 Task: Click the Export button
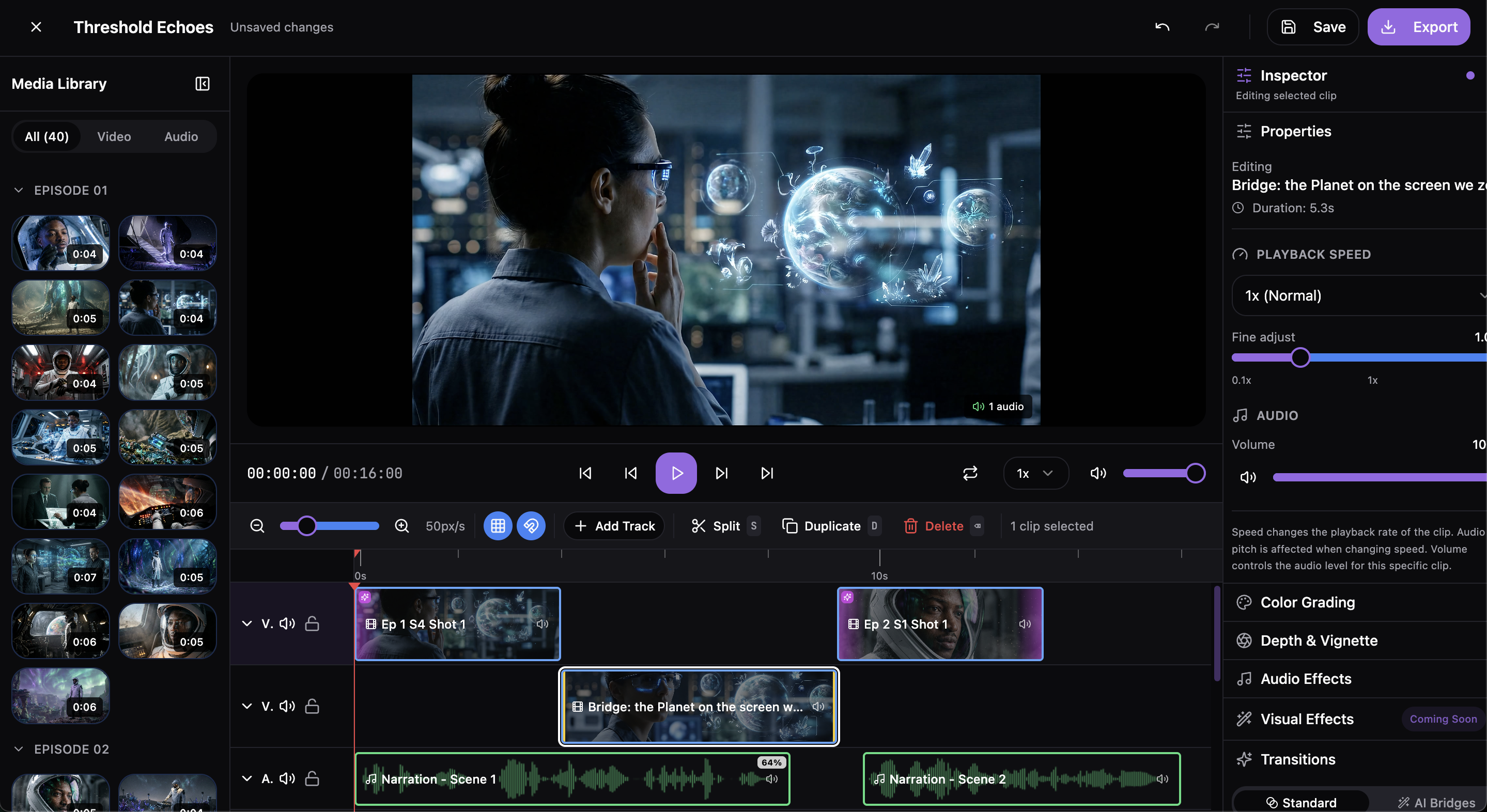pyautogui.click(x=1418, y=26)
